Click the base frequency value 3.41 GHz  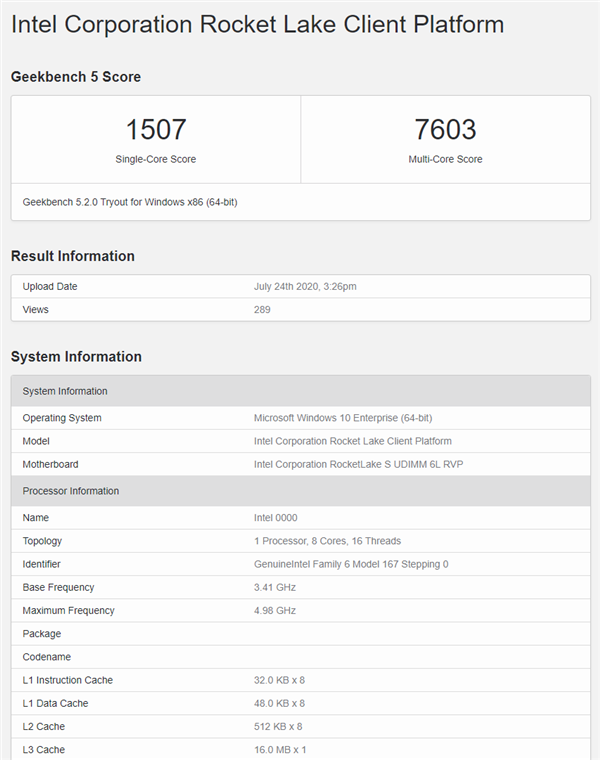tap(276, 587)
